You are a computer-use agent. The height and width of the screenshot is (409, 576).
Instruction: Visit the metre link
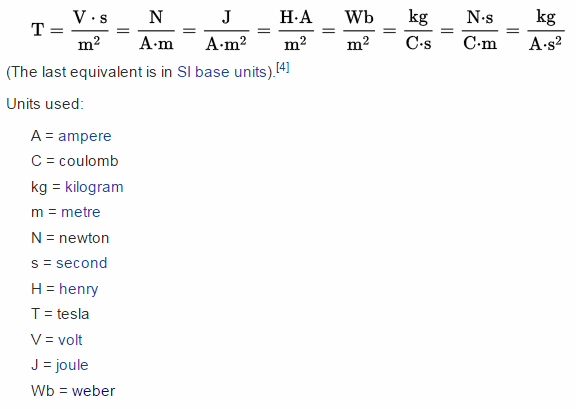pos(80,212)
